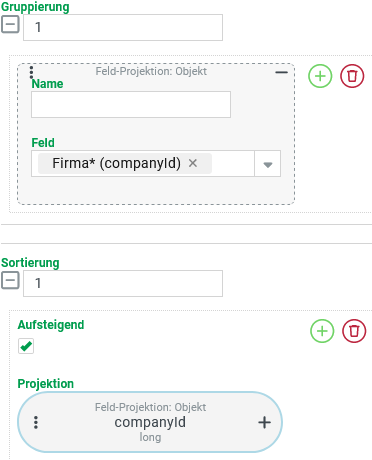Click the companyId long projection pill
This screenshot has width=372, height=460.
(150, 422)
